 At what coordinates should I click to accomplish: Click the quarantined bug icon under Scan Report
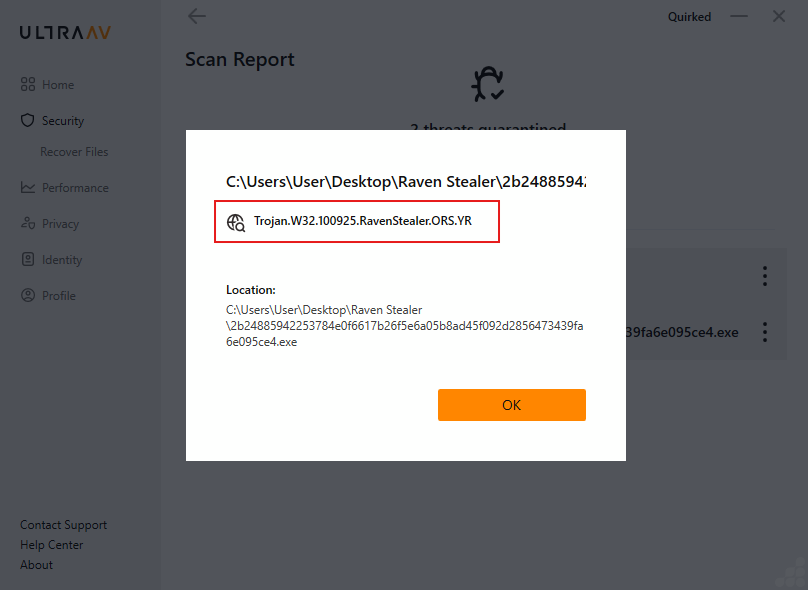pos(487,85)
